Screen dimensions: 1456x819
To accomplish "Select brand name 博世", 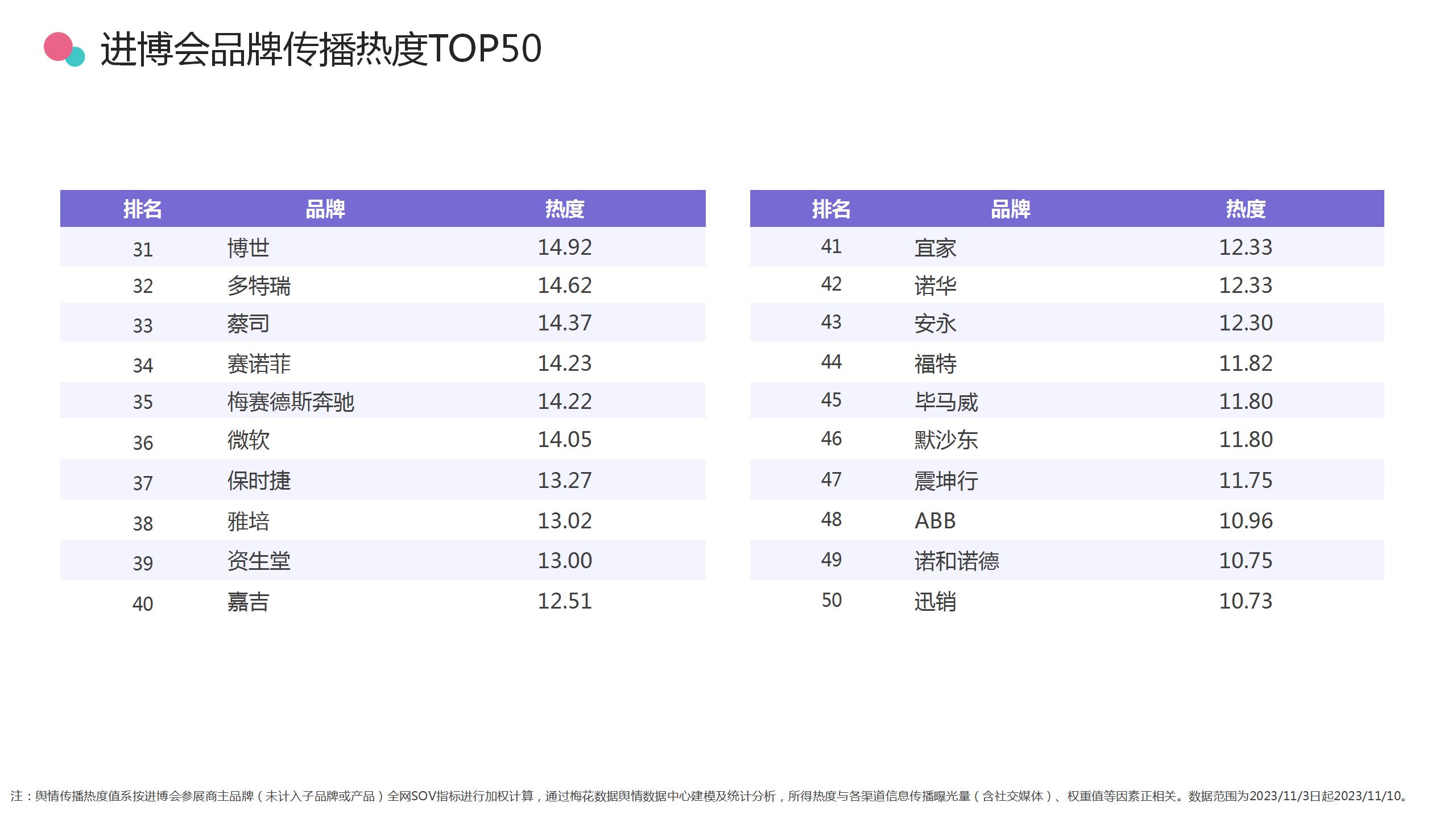I will [x=248, y=248].
